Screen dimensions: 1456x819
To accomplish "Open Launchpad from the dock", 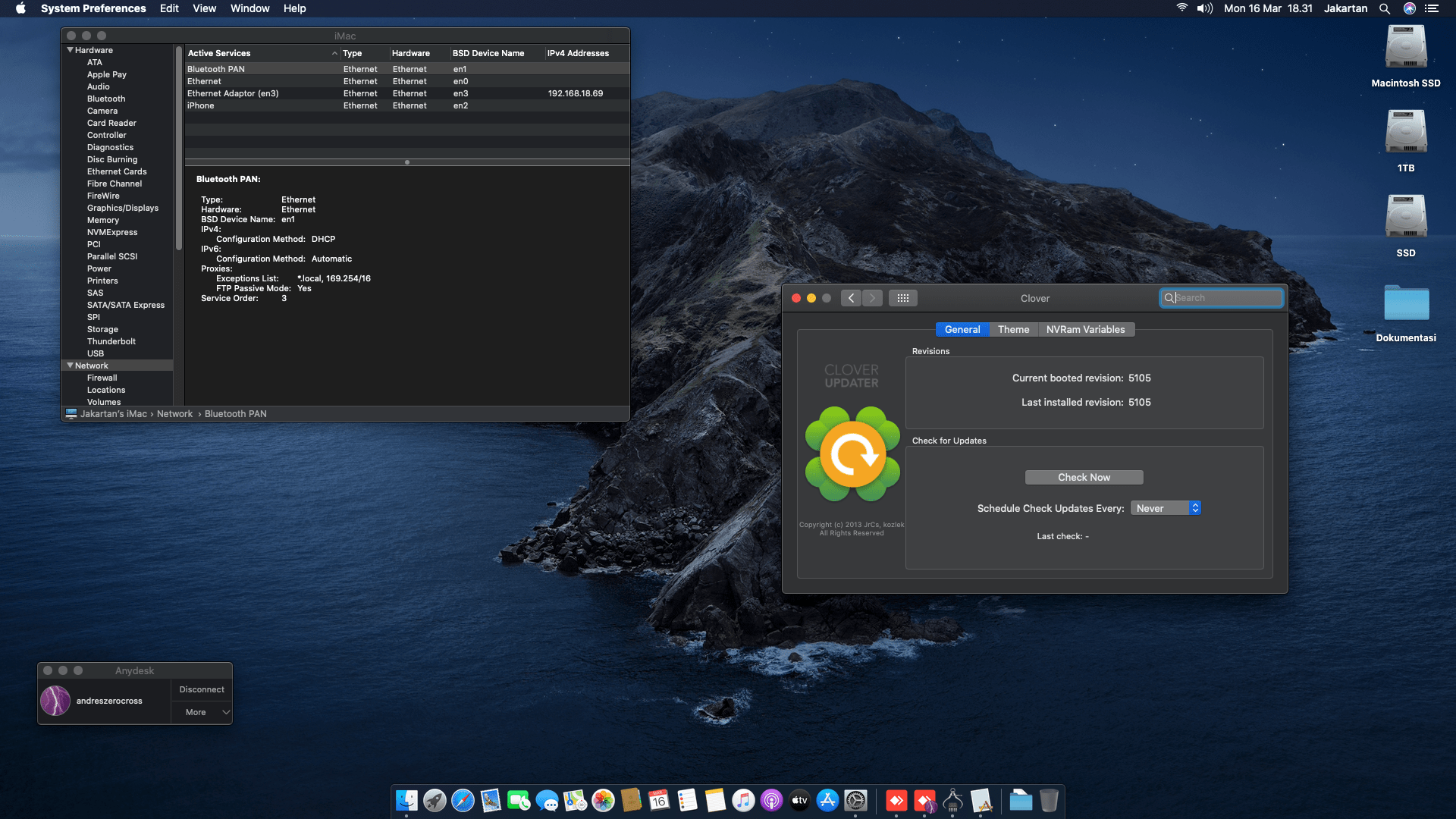I will point(435,800).
